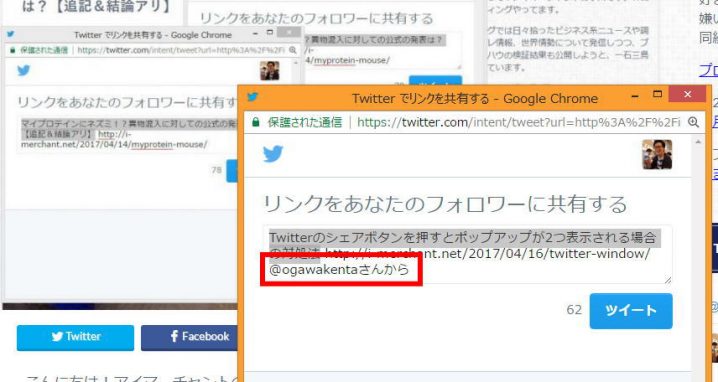Screen dimensions: 718x382
Task: Click the back popup tweet text field
Action: click(128, 134)
